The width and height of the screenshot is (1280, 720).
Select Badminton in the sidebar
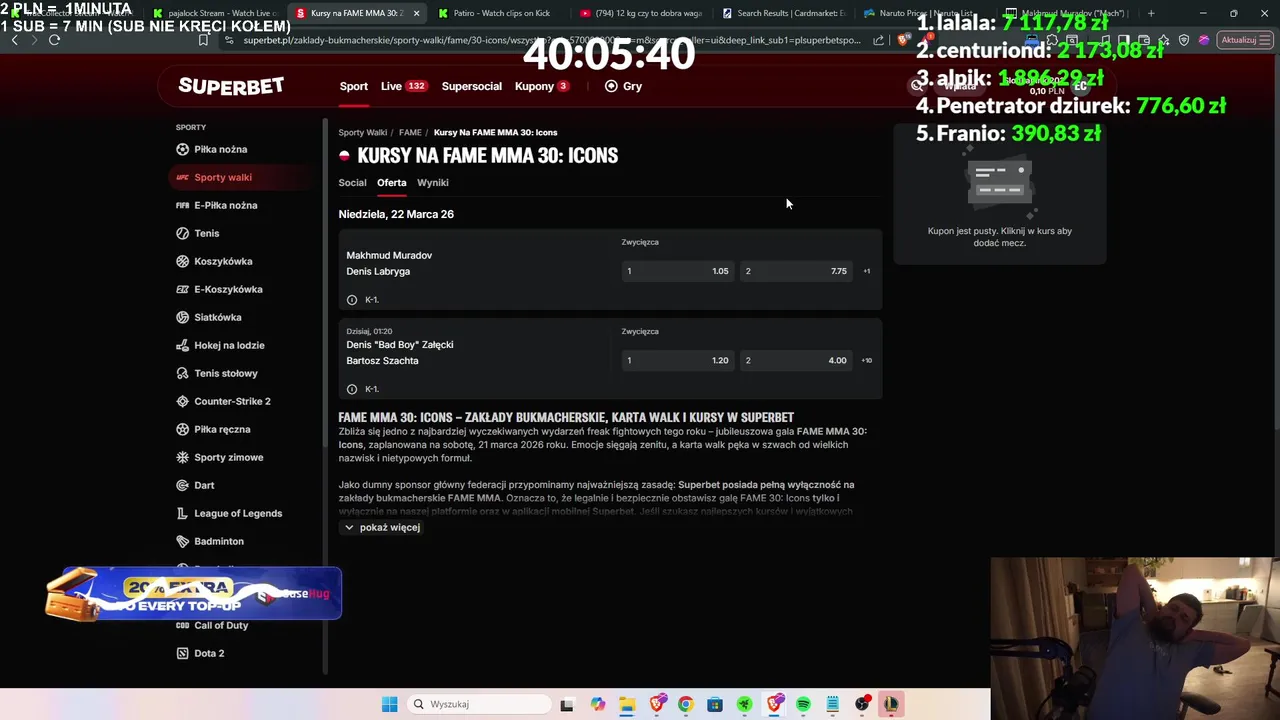[209, 541]
